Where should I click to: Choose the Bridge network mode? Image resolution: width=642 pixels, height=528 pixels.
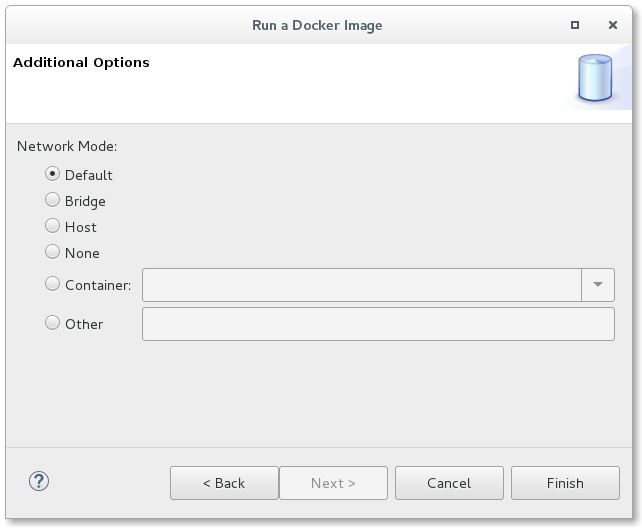[53, 200]
